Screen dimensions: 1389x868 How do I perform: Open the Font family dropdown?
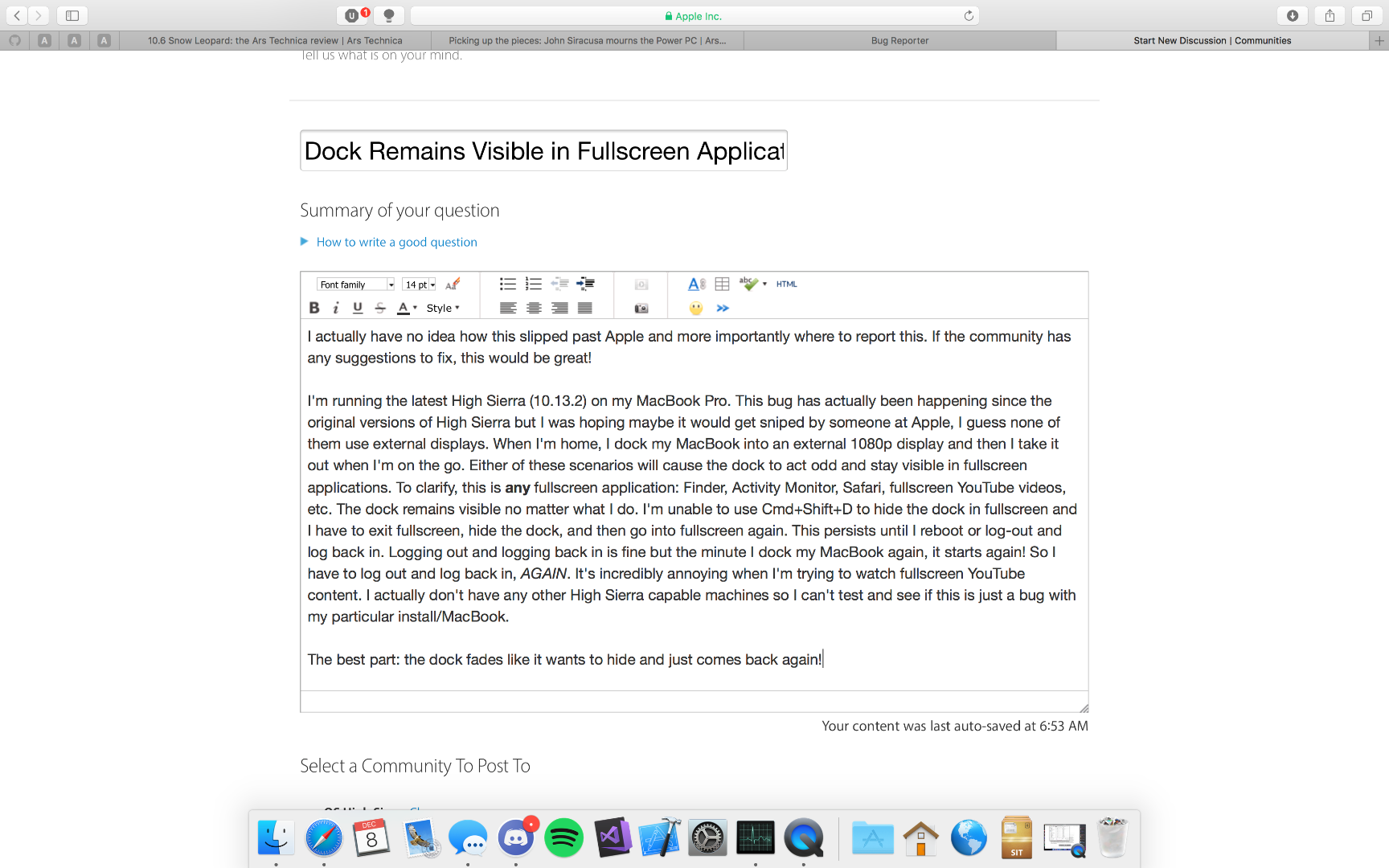356,285
